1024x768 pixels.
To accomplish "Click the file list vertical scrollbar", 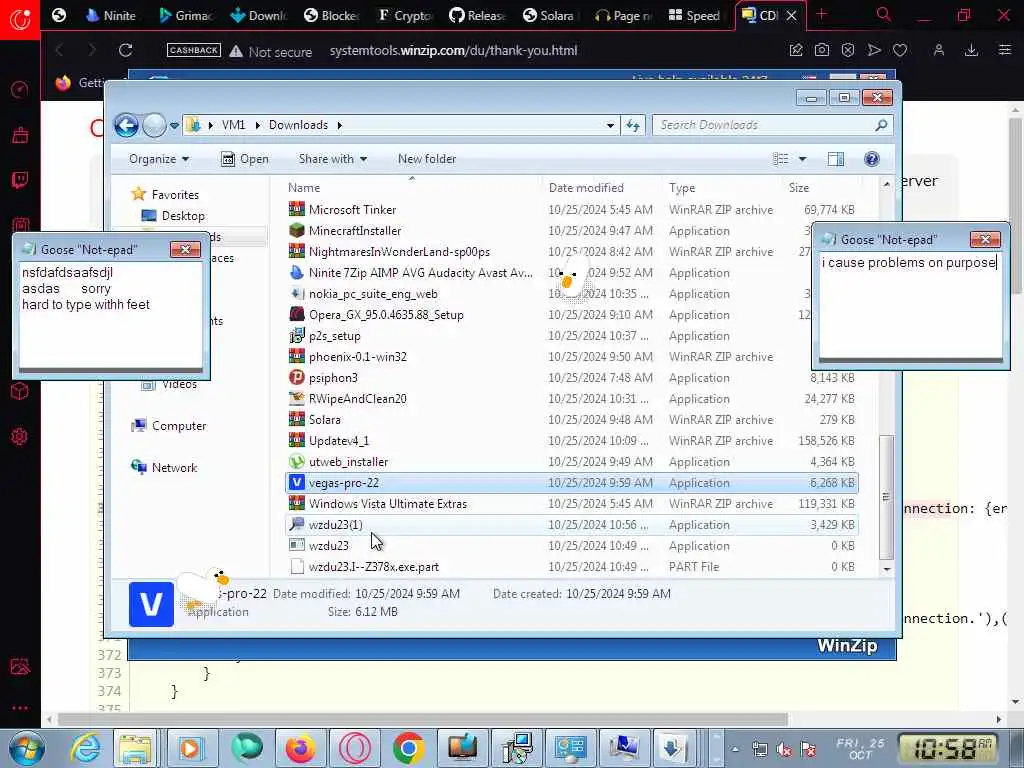I will point(886,496).
